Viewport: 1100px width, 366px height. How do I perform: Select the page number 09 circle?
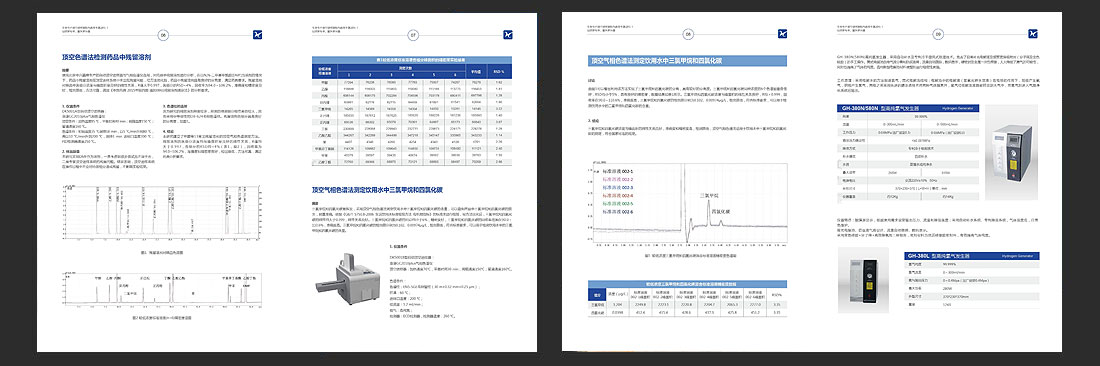937,34
